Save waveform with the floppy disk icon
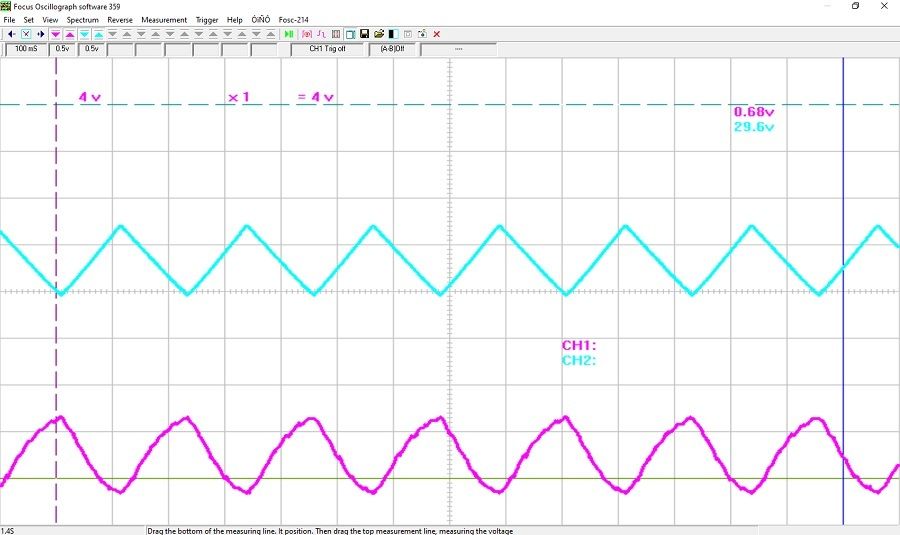900x535 pixels. tap(364, 34)
